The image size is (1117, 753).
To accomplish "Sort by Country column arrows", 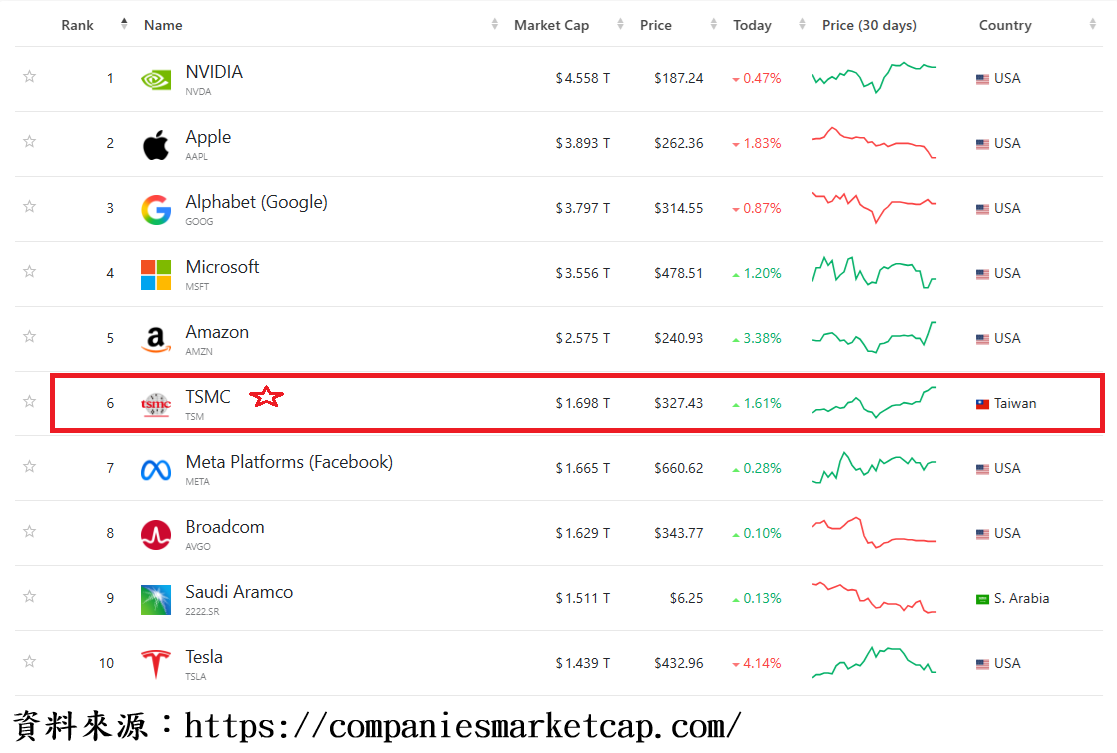I will tap(1093, 25).
